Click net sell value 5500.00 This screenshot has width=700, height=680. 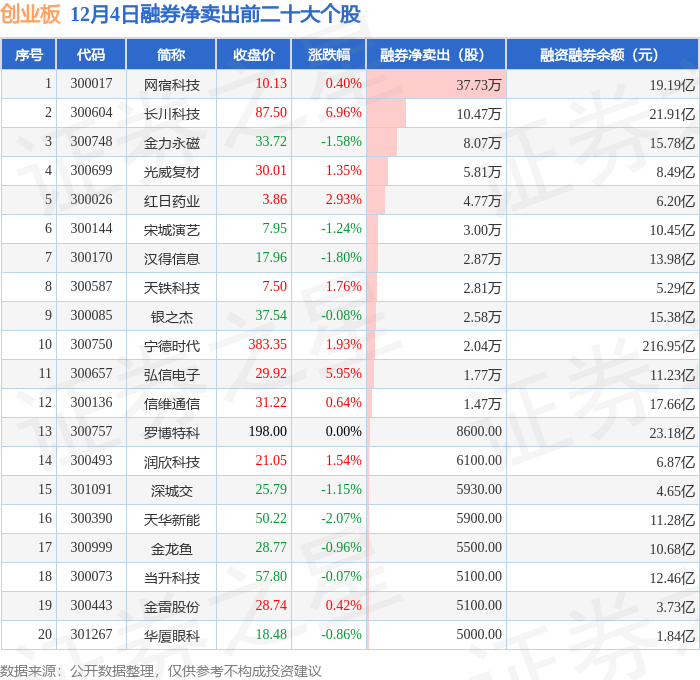click(x=479, y=548)
